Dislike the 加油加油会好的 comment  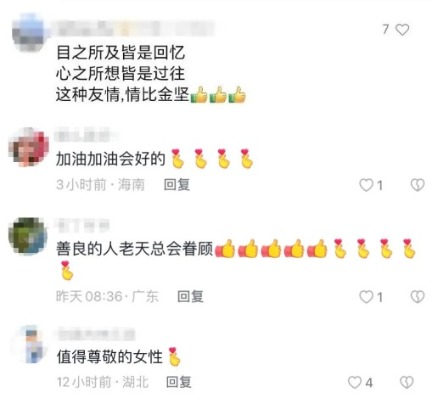(417, 185)
